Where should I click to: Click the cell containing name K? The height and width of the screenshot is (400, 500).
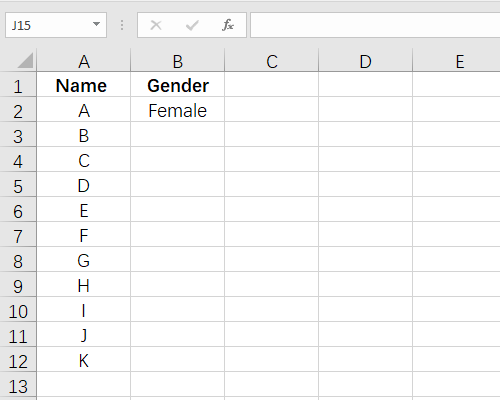coord(84,360)
